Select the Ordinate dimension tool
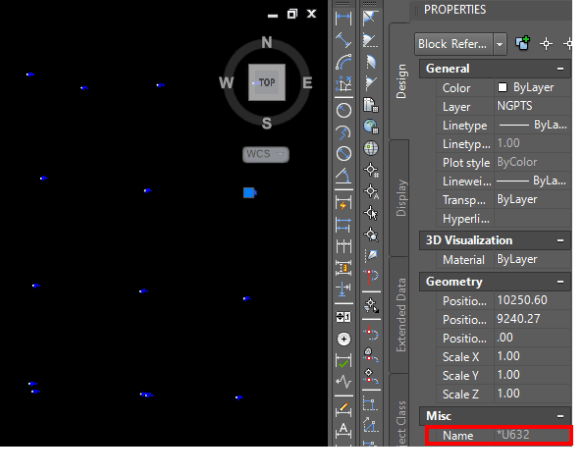 (x=344, y=84)
